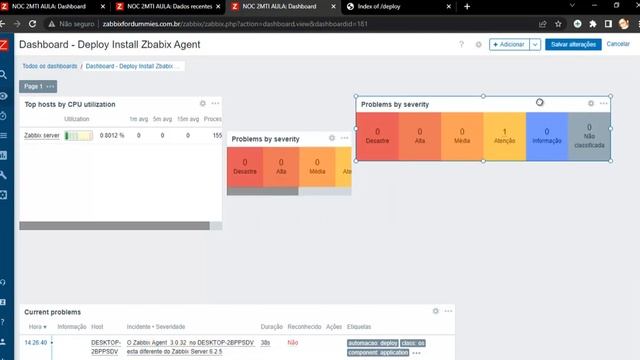
Task: Click the Não acknowledged link
Action: point(293,342)
